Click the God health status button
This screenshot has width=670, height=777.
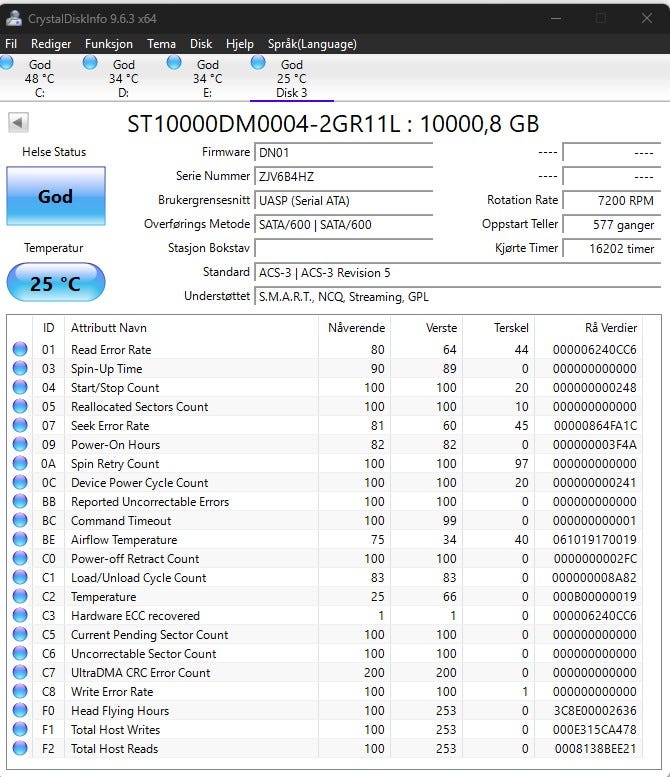(55, 196)
